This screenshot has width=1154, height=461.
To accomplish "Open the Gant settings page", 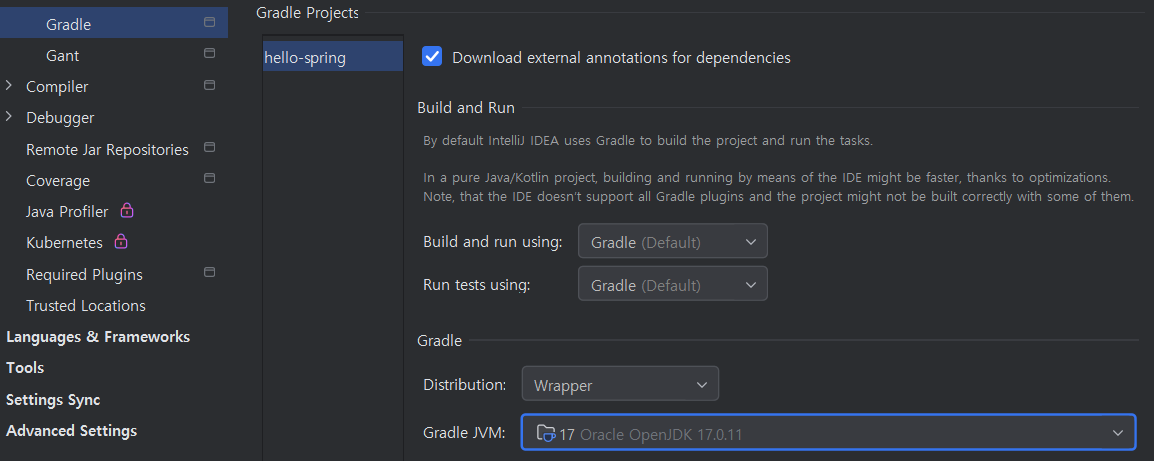I will coord(63,55).
